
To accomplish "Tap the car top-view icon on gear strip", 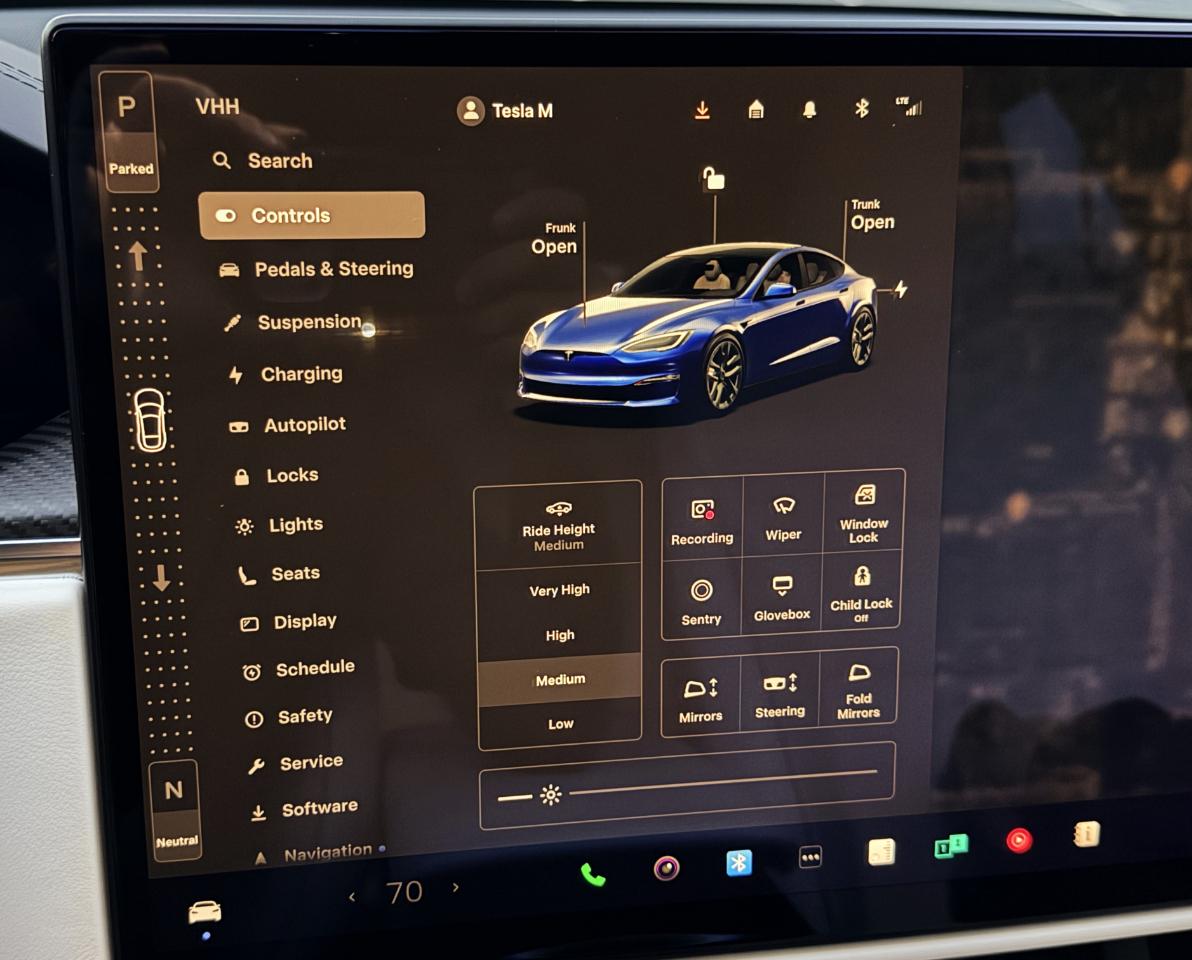I will [150, 420].
